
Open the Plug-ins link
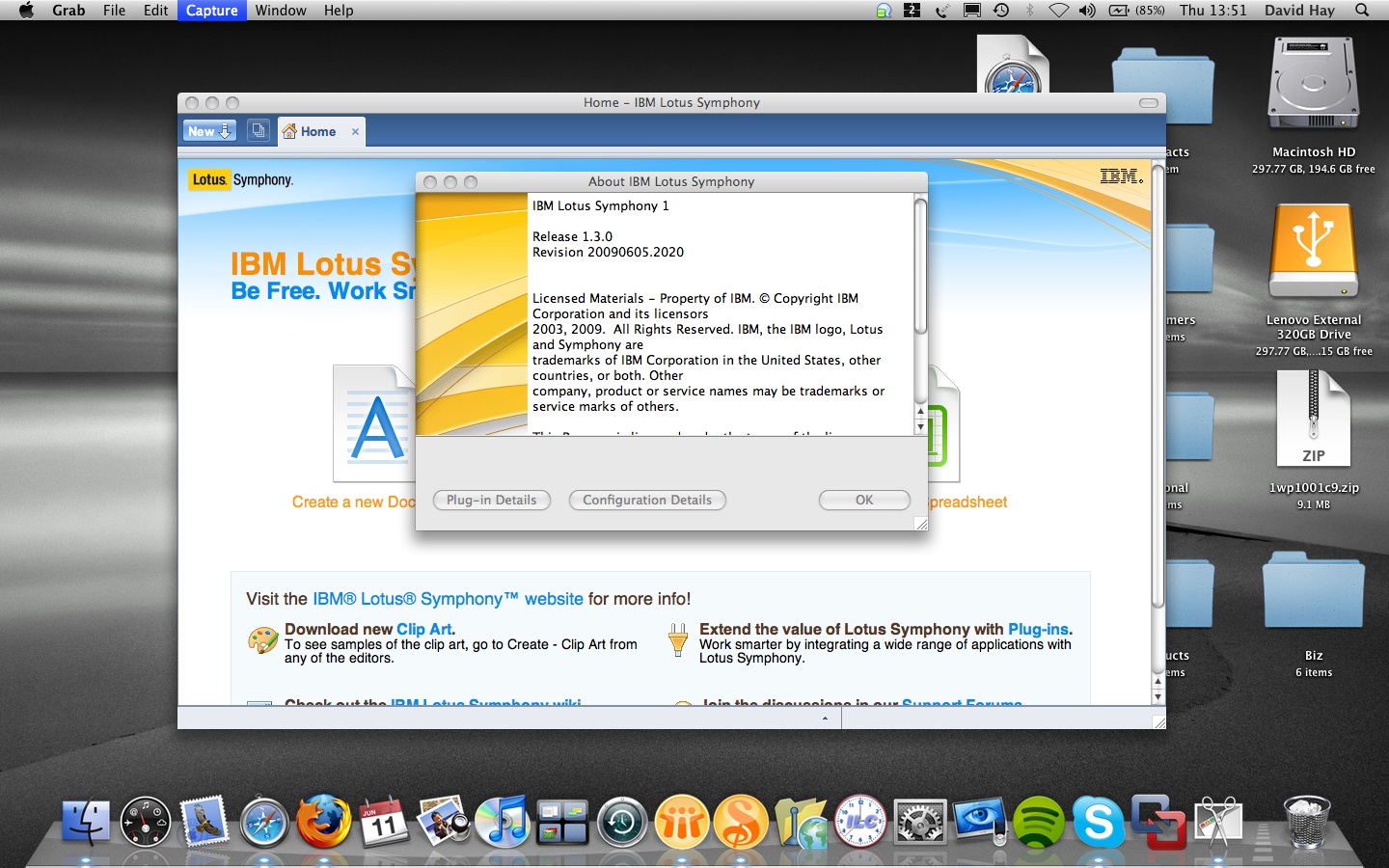click(x=1038, y=629)
